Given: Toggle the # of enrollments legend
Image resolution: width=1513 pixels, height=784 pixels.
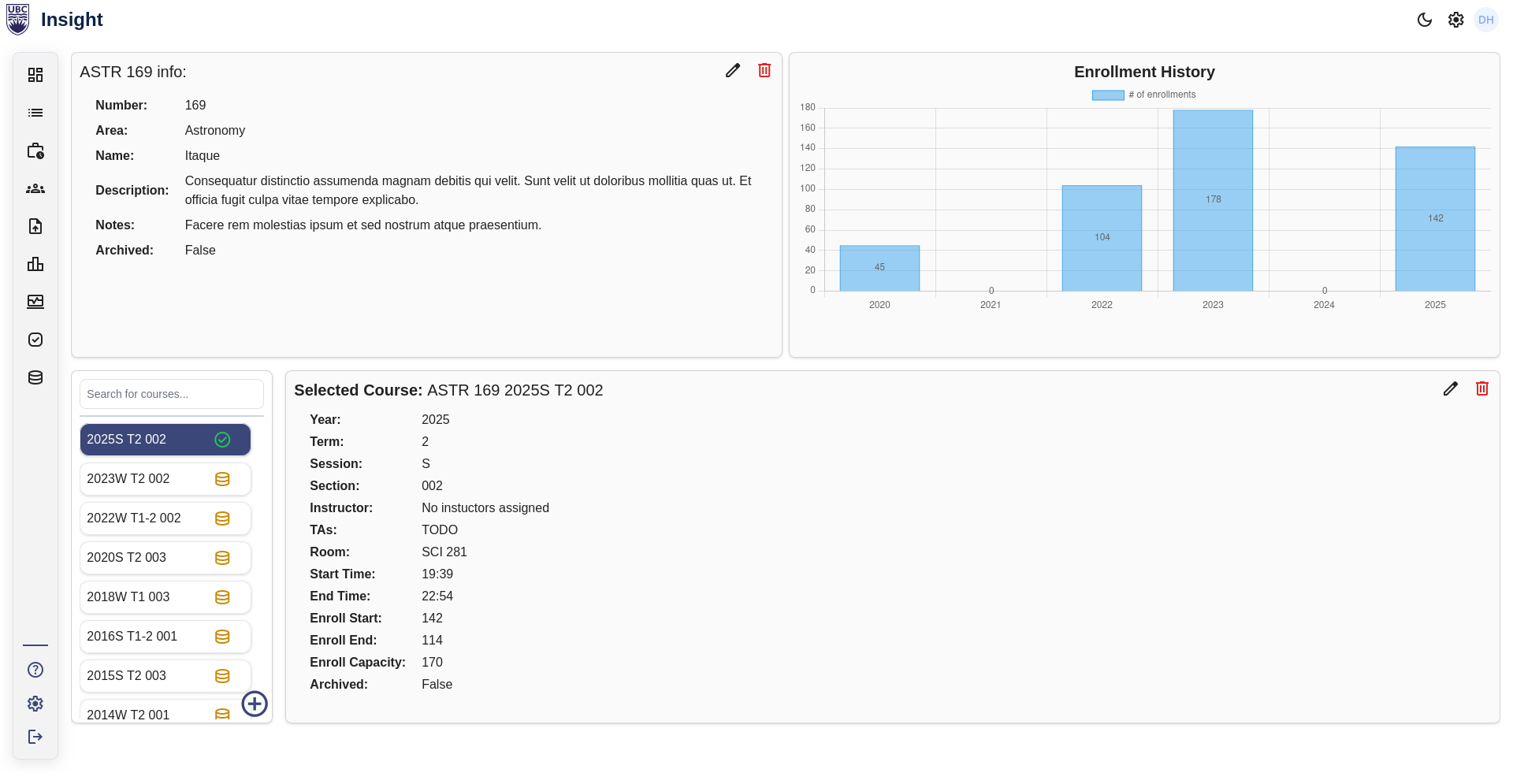Looking at the screenshot, I should [1143, 95].
